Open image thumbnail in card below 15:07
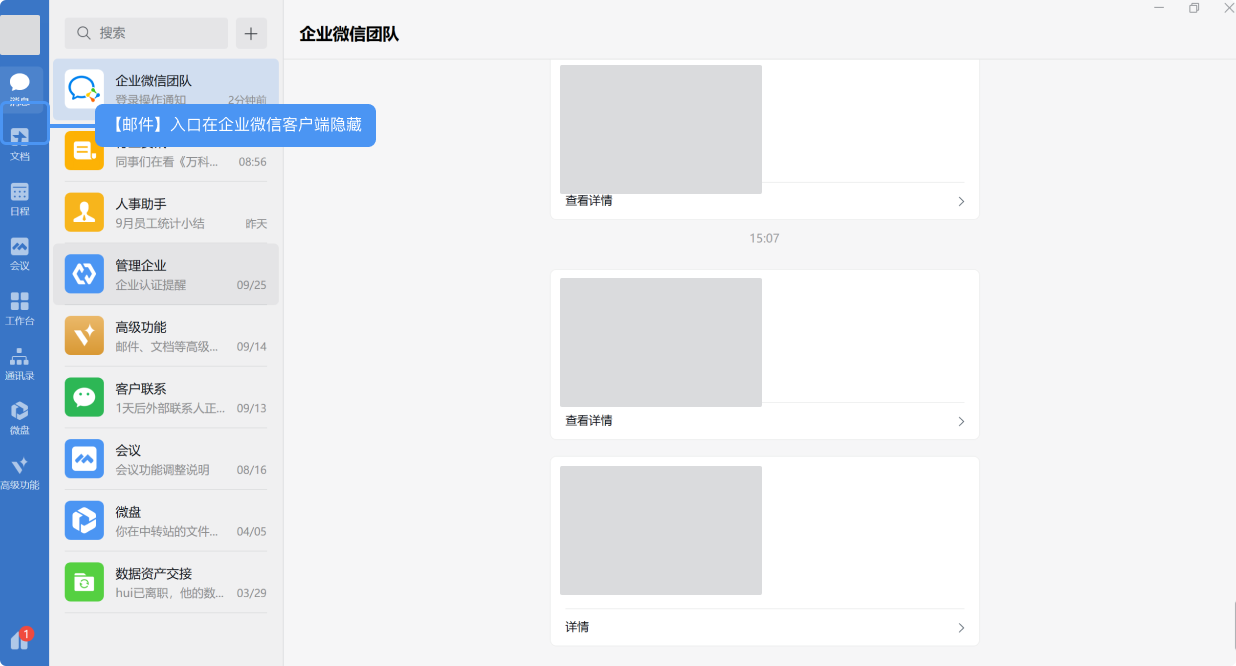1236x666 pixels. tap(661, 342)
